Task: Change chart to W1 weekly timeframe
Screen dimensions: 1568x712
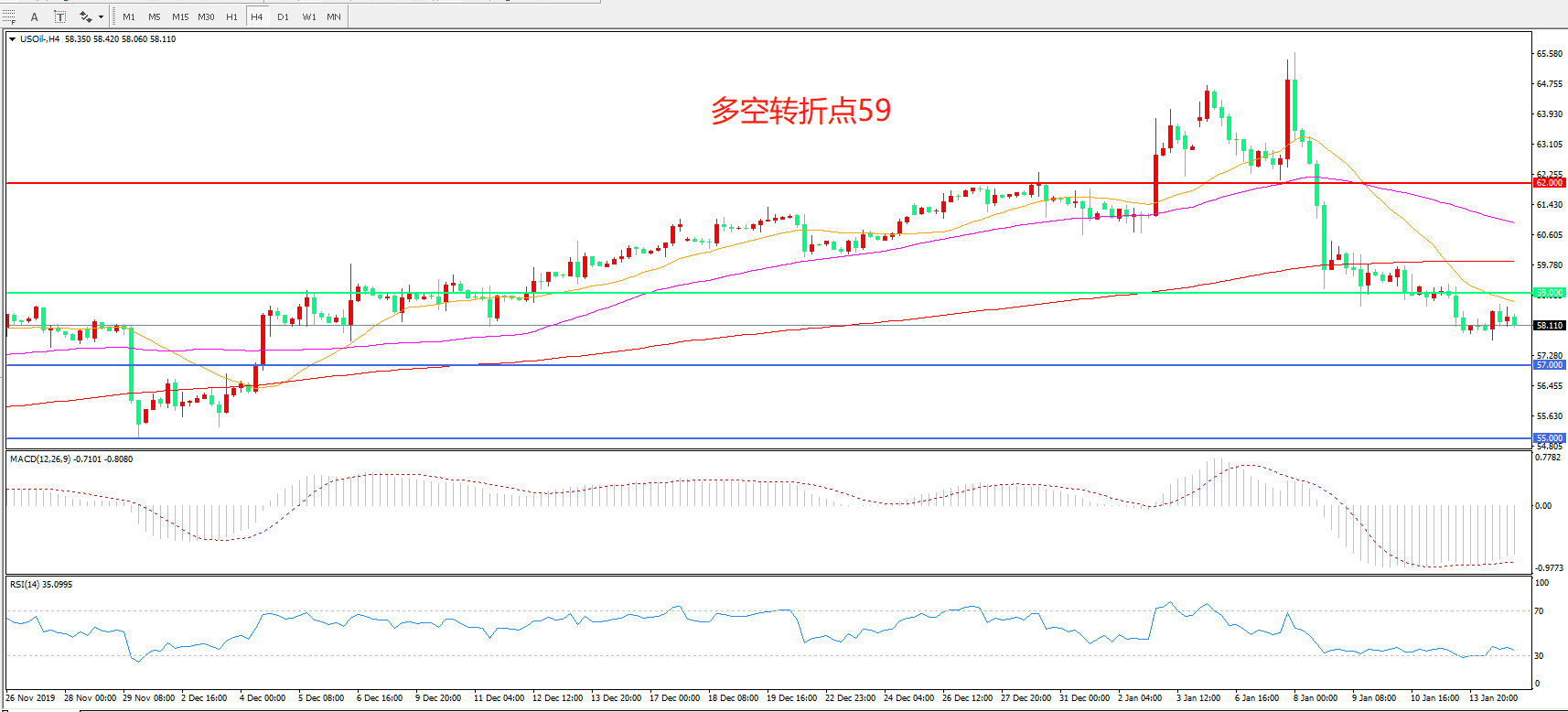Action: (x=309, y=16)
